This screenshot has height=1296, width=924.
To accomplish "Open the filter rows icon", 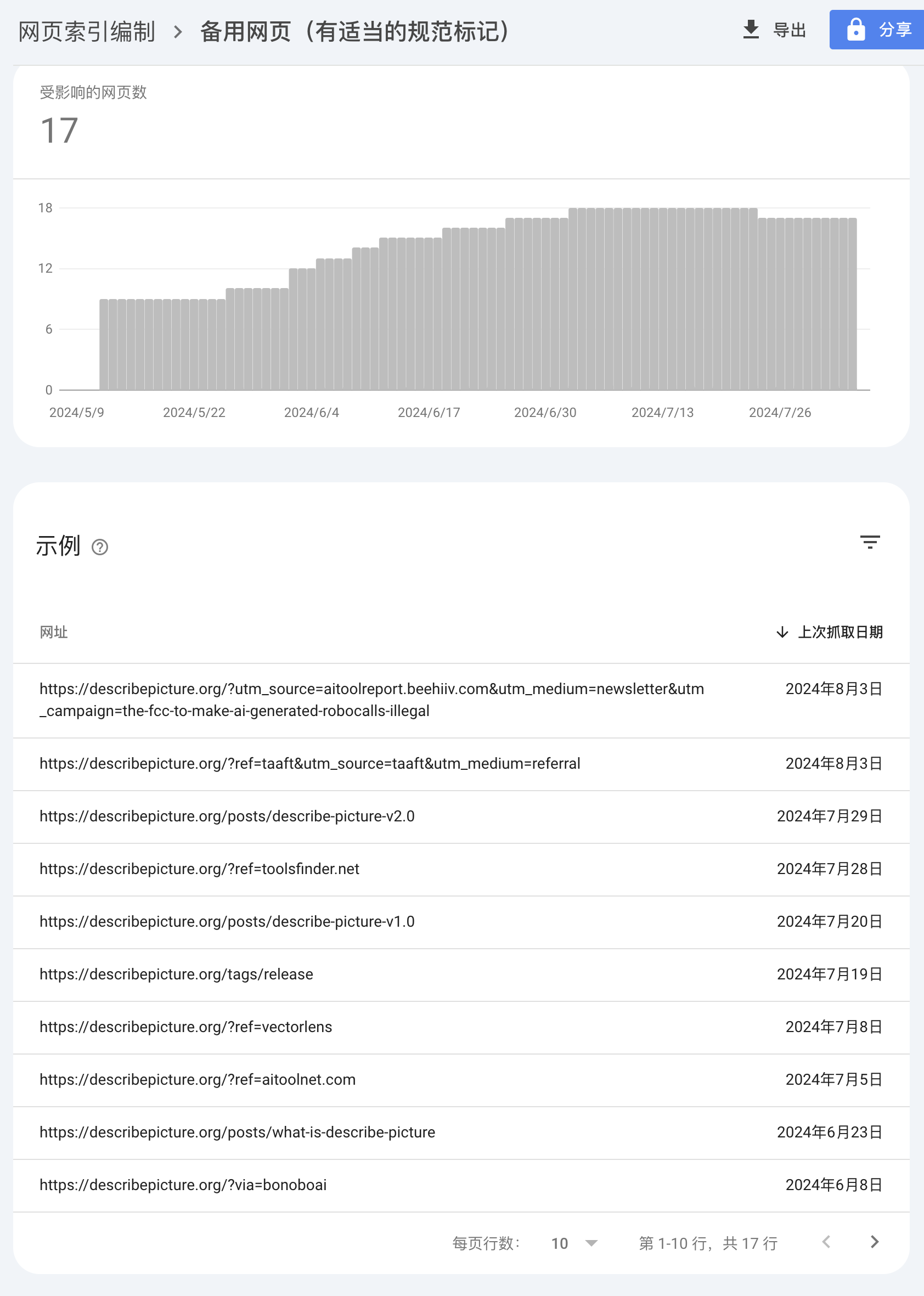I will tap(869, 542).
